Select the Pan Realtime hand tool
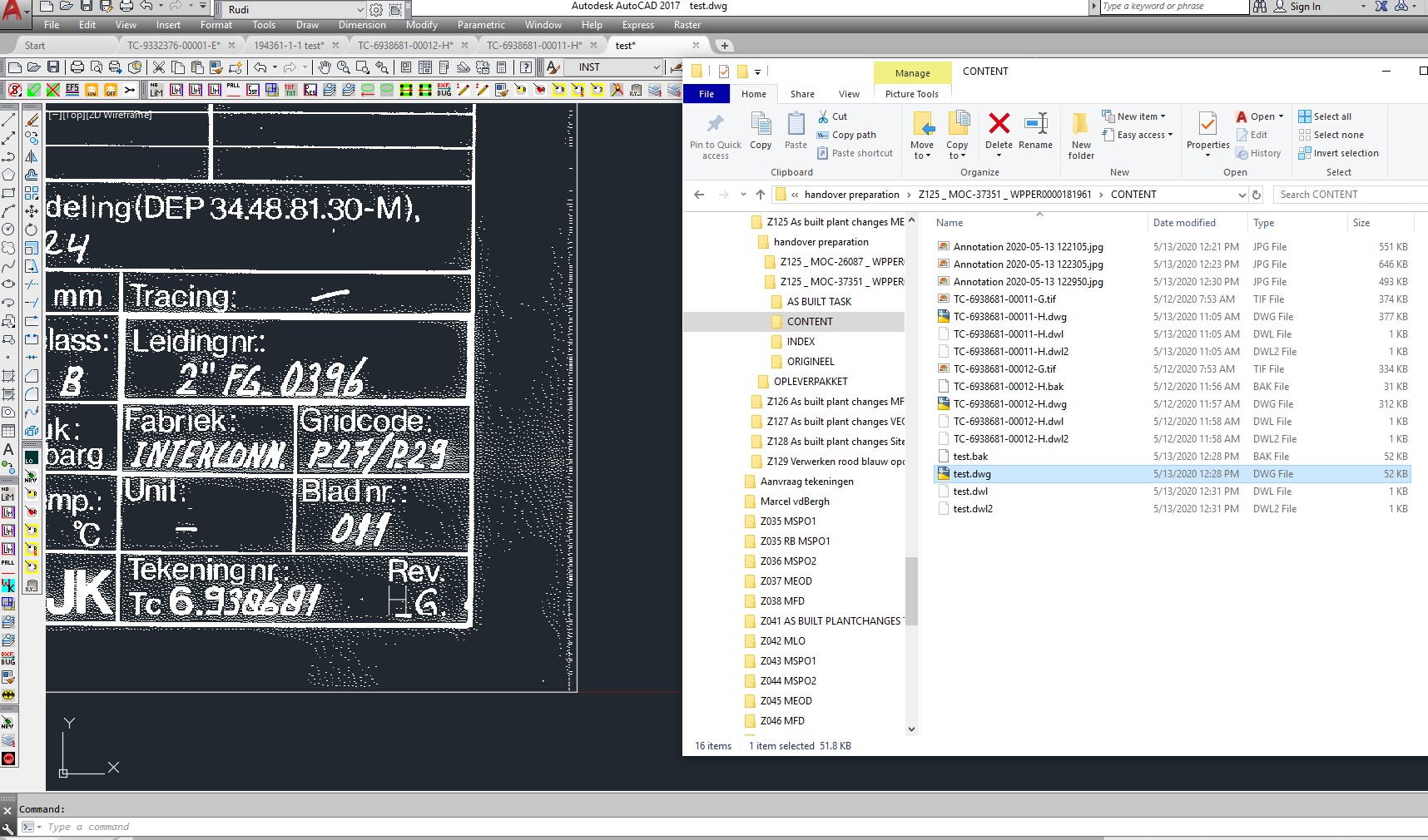The height and width of the screenshot is (840, 1428). [325, 69]
